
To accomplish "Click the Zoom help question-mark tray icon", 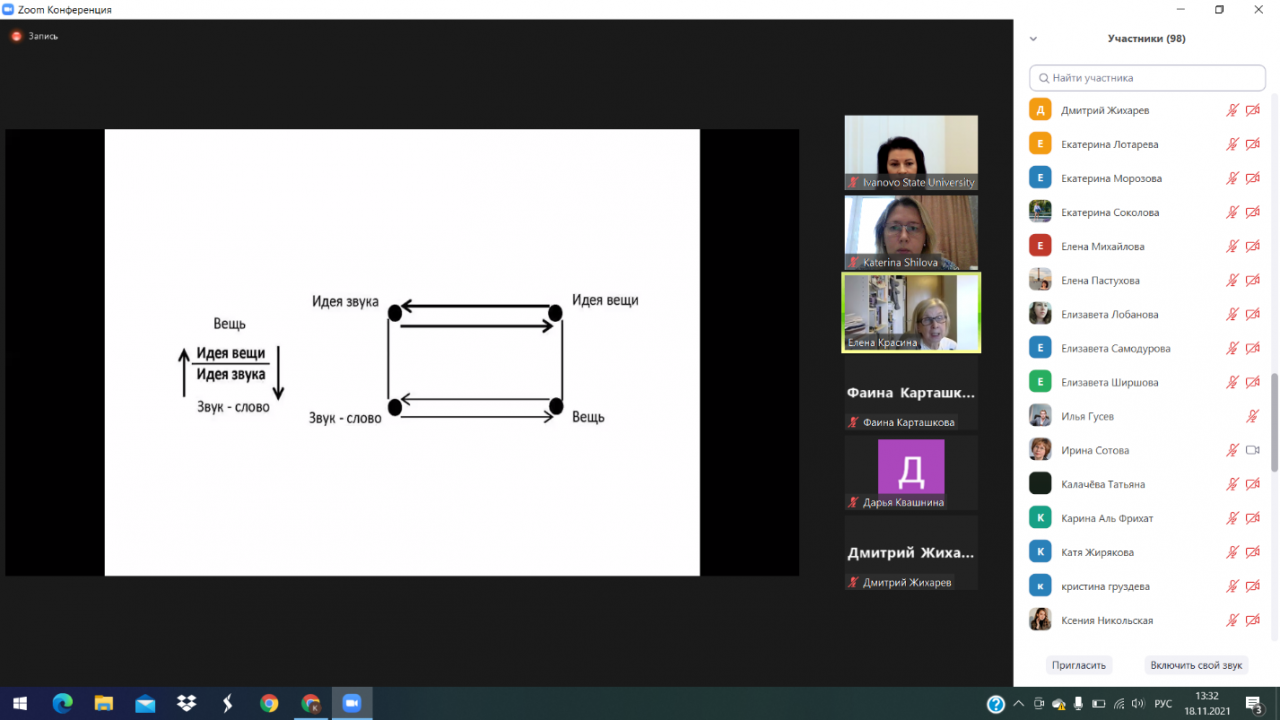I will tap(996, 704).
